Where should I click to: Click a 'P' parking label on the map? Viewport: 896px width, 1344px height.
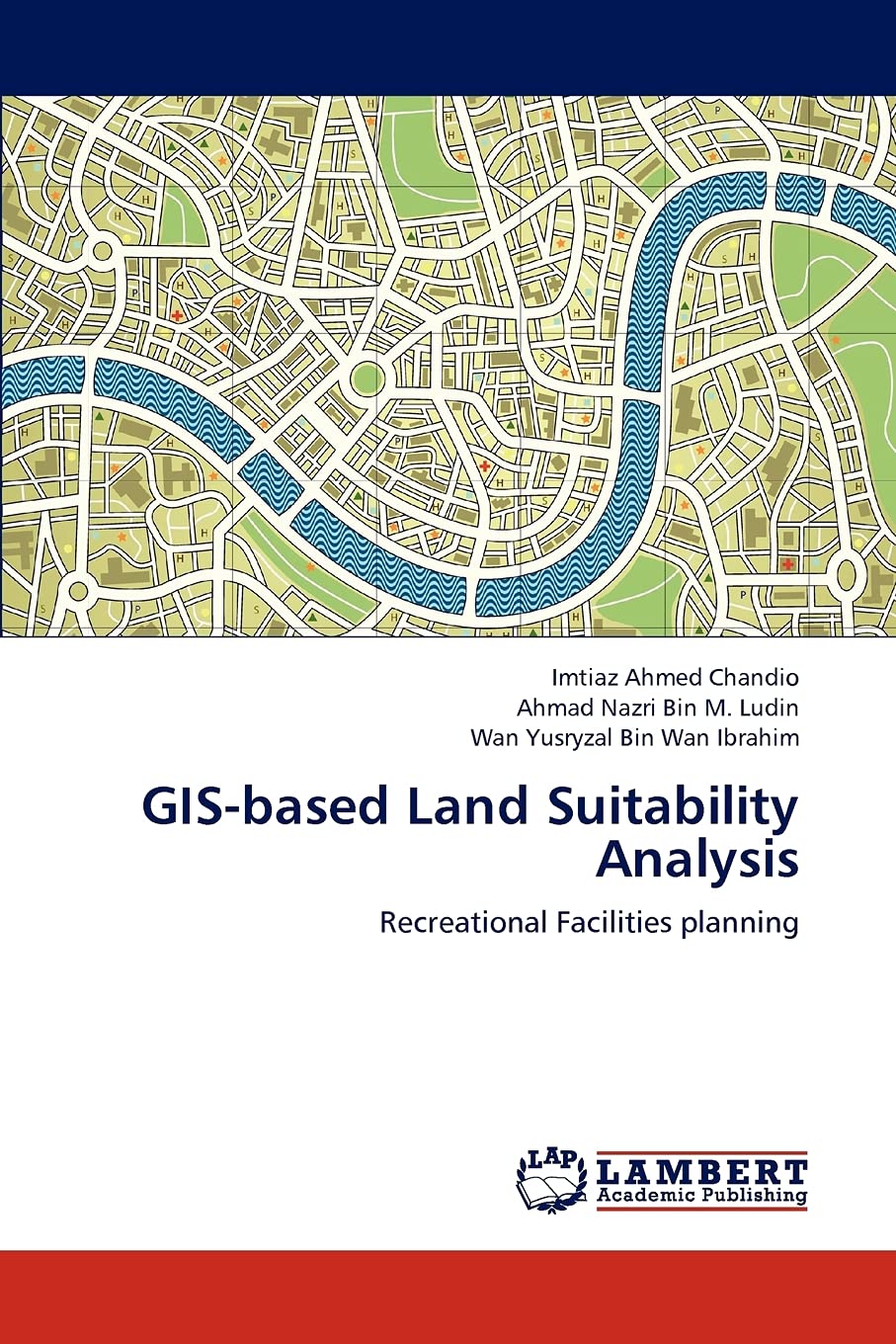point(134,294)
